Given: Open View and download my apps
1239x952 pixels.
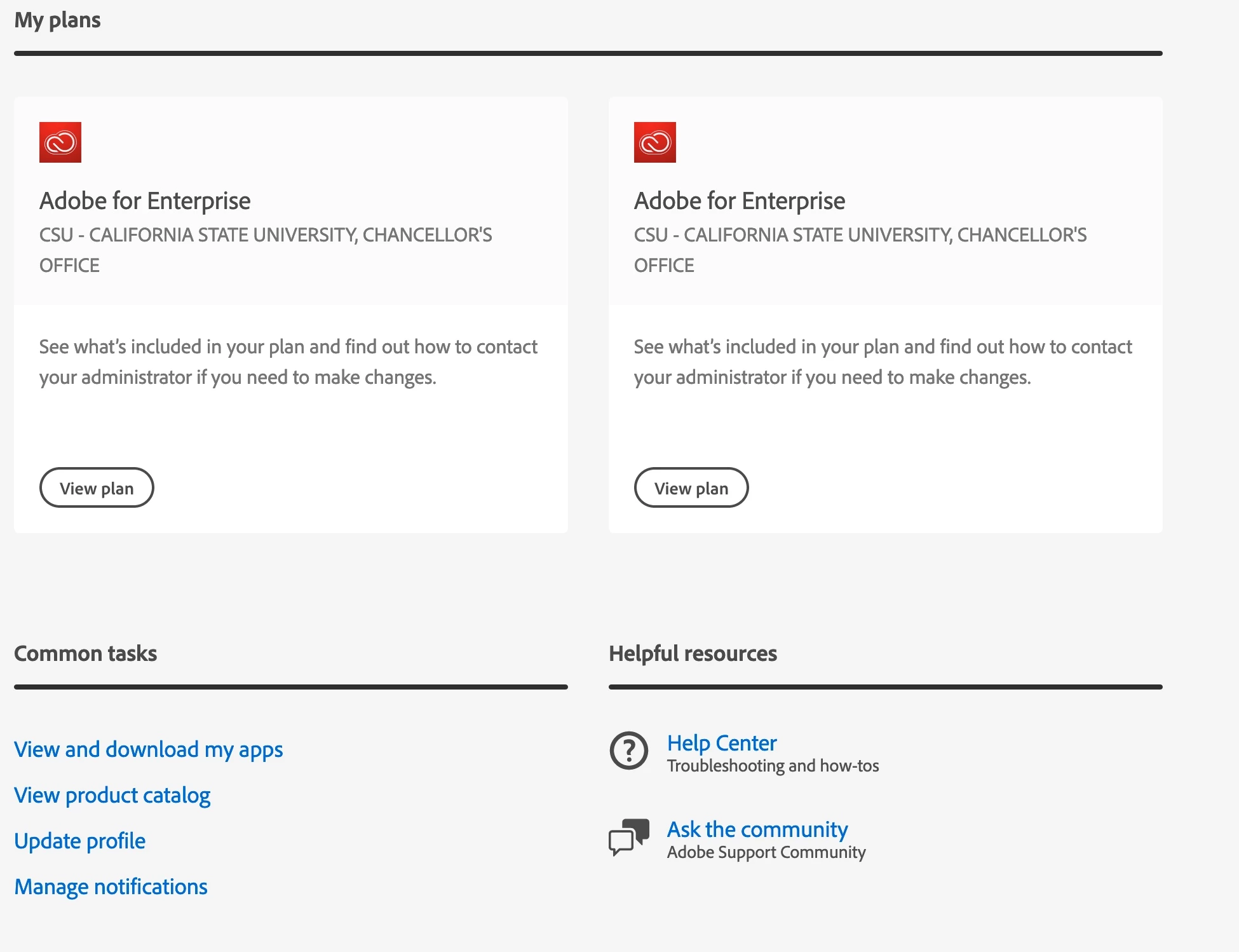Looking at the screenshot, I should 149,749.
